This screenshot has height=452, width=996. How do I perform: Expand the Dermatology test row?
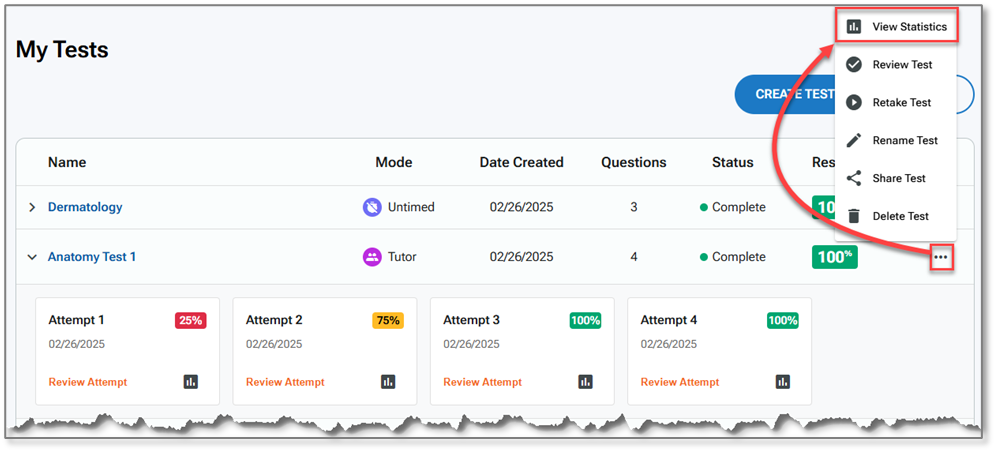[x=32, y=207]
